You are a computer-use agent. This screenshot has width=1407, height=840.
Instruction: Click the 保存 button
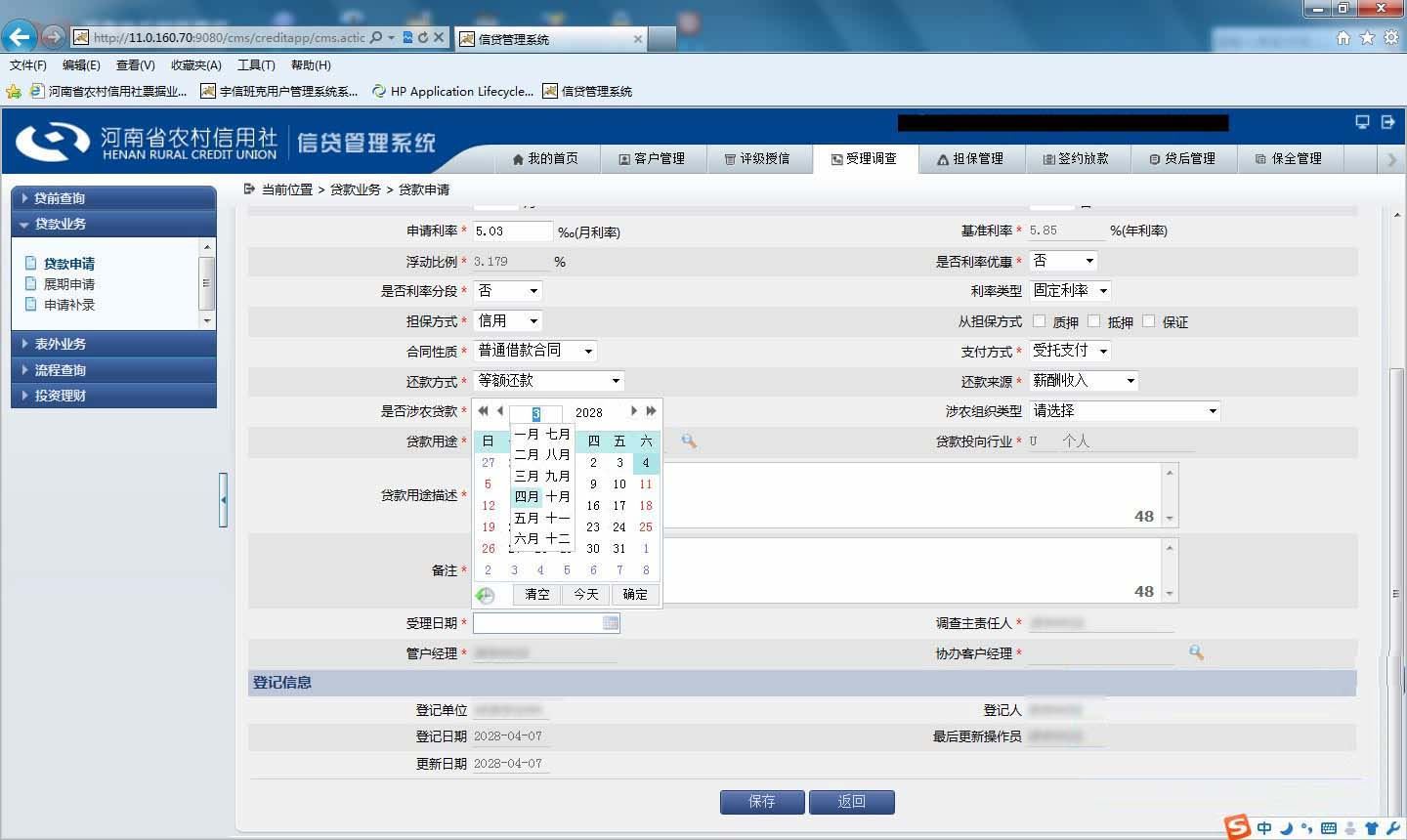(x=762, y=802)
